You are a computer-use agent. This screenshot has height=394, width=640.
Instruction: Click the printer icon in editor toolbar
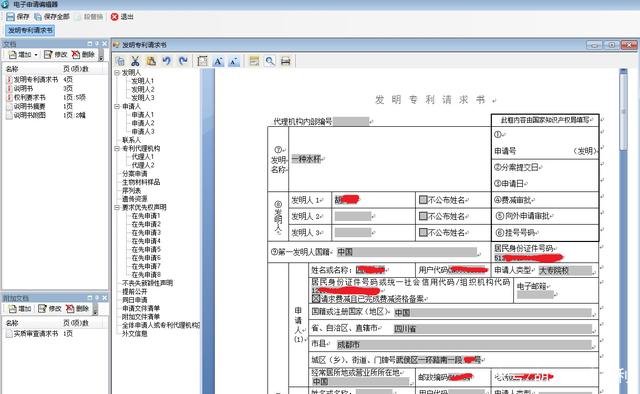tap(286, 61)
